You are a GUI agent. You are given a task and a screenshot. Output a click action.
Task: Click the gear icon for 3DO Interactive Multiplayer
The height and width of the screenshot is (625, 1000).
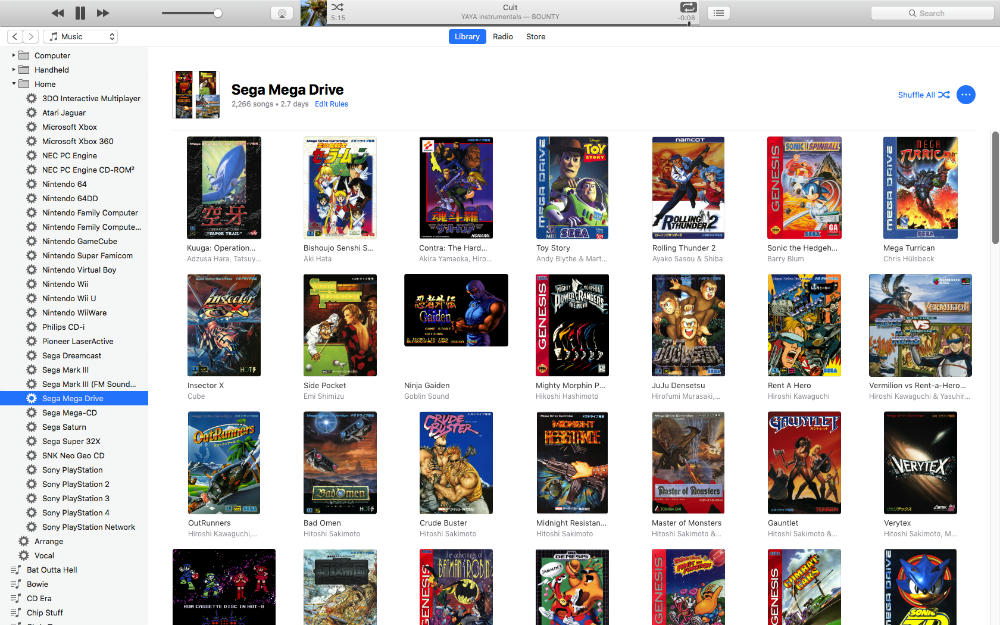(x=31, y=98)
